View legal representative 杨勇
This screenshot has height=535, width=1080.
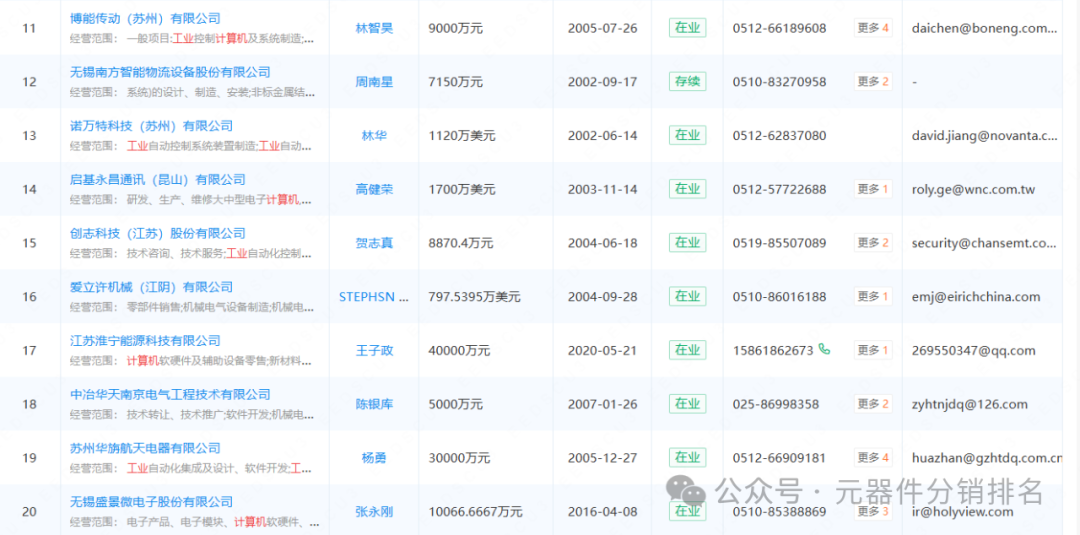coord(374,458)
